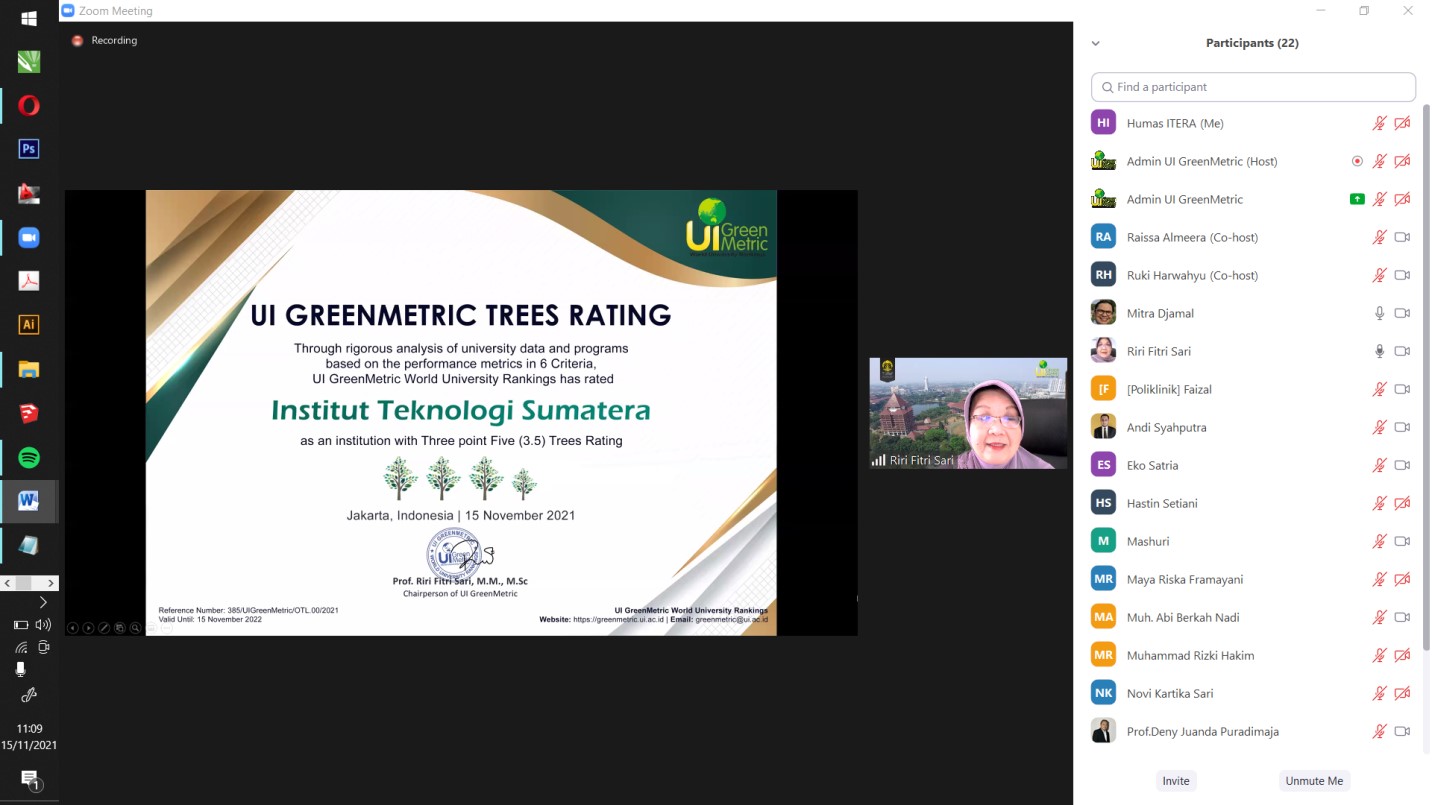Image resolution: width=1432 pixels, height=805 pixels.
Task: Open the red SketchUp taskbar icon
Action: coord(29,413)
